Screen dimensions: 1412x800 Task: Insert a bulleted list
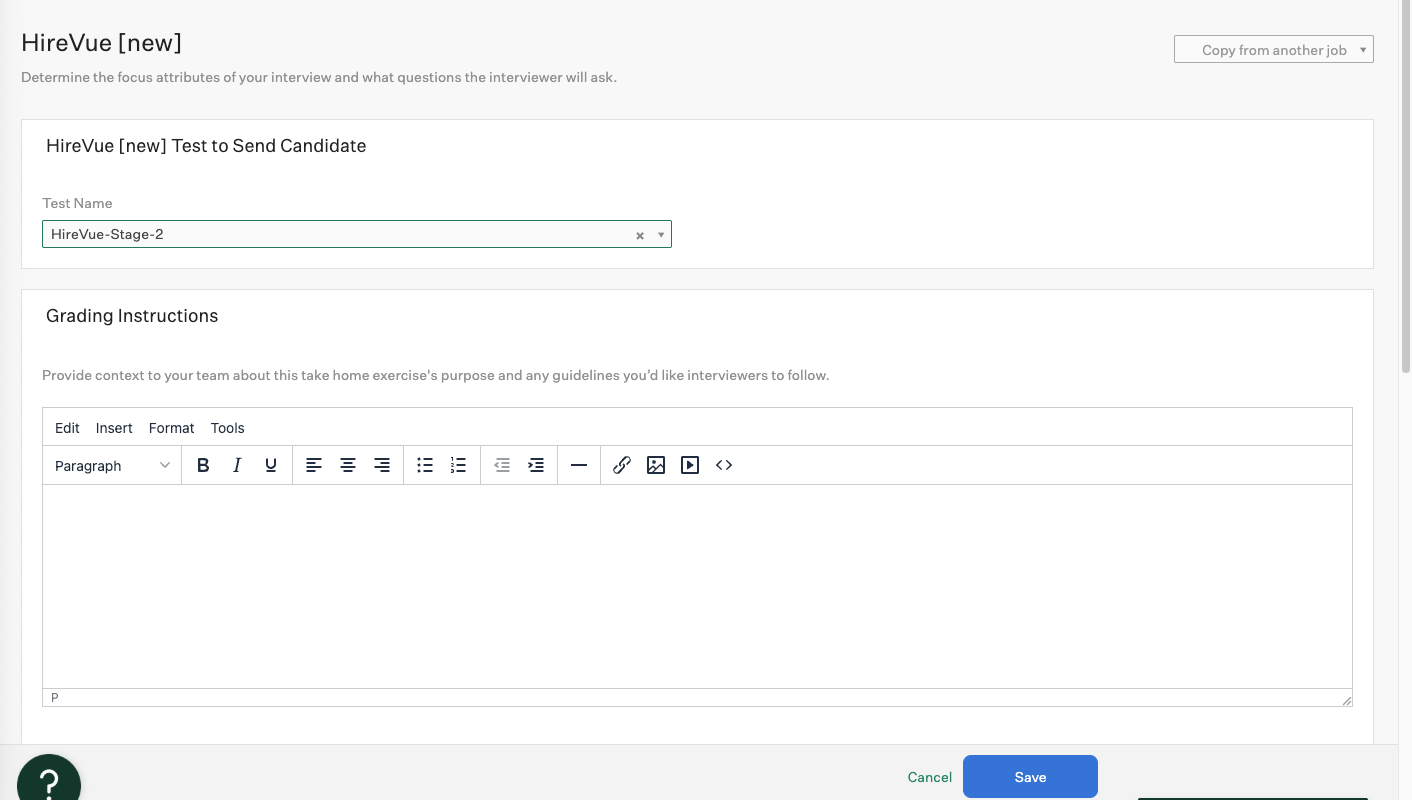pos(425,465)
